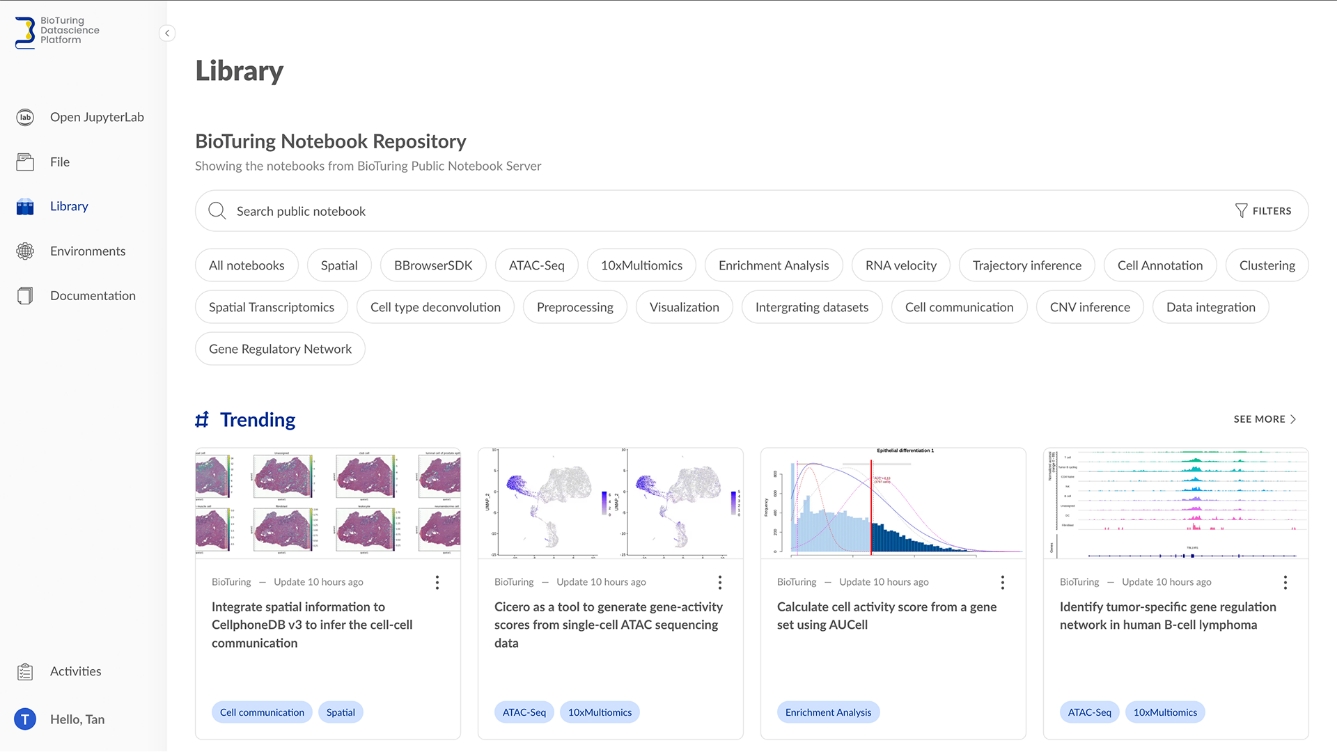Click the BioTuring Datascience Platform logo
Screen dimensions: 1337x752
tap(55, 33)
